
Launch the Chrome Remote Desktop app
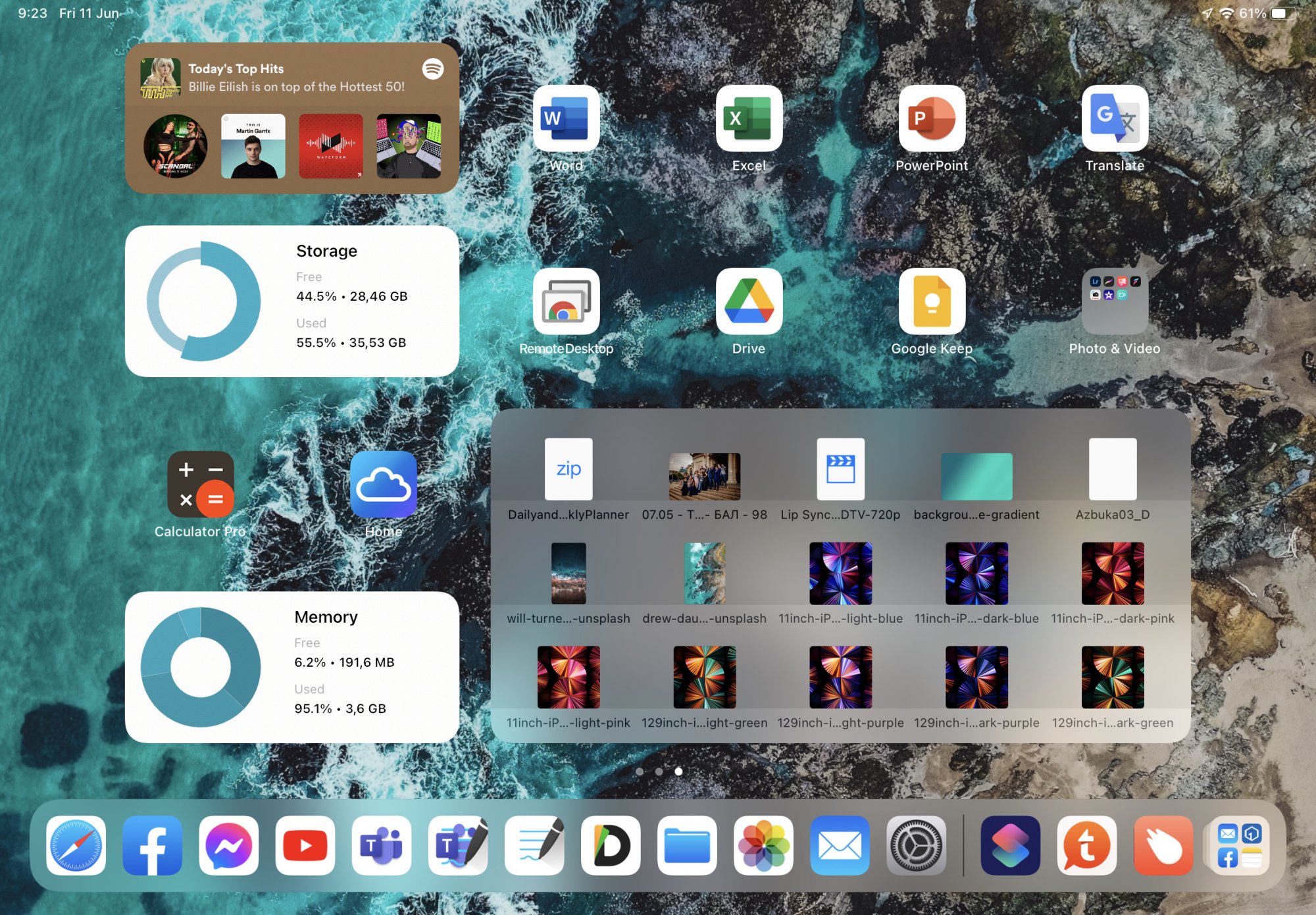[x=566, y=302]
